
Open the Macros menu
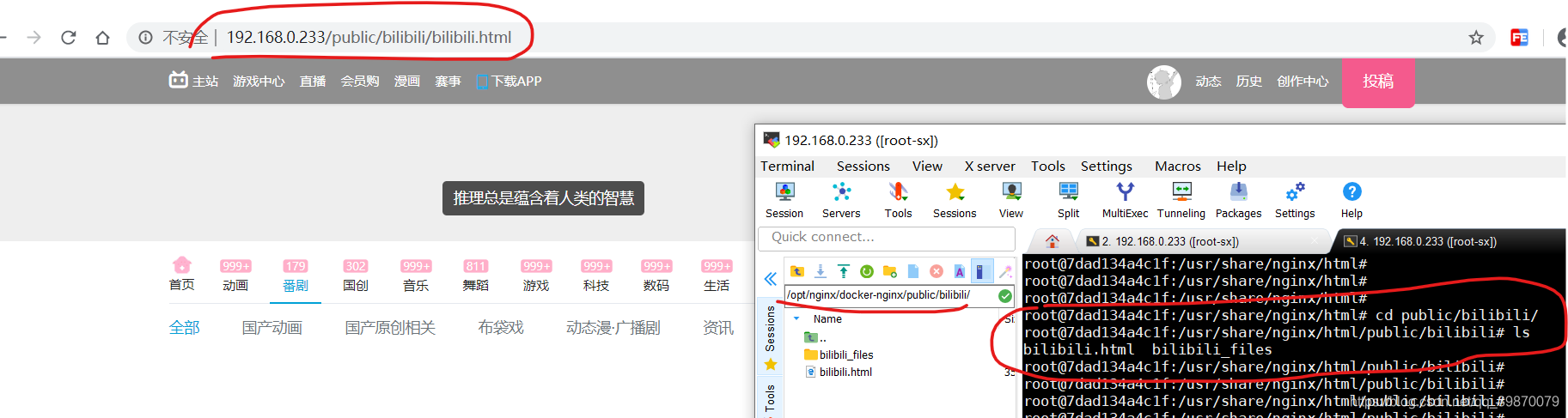click(1178, 166)
